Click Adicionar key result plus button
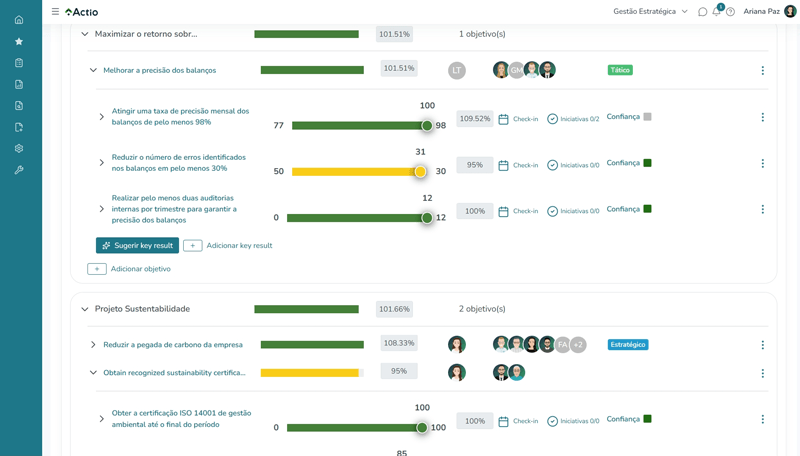The width and height of the screenshot is (800, 456). [x=193, y=246]
